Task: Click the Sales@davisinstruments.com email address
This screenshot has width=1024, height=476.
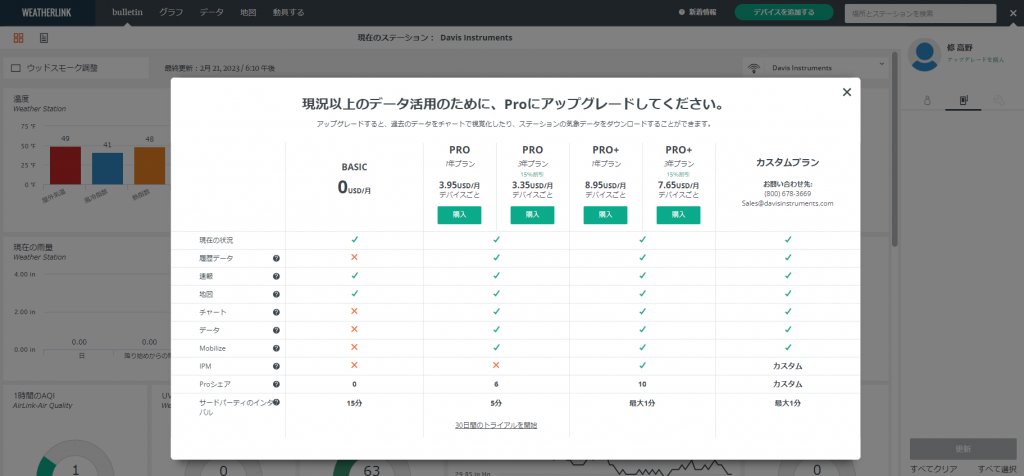Action: point(788,203)
